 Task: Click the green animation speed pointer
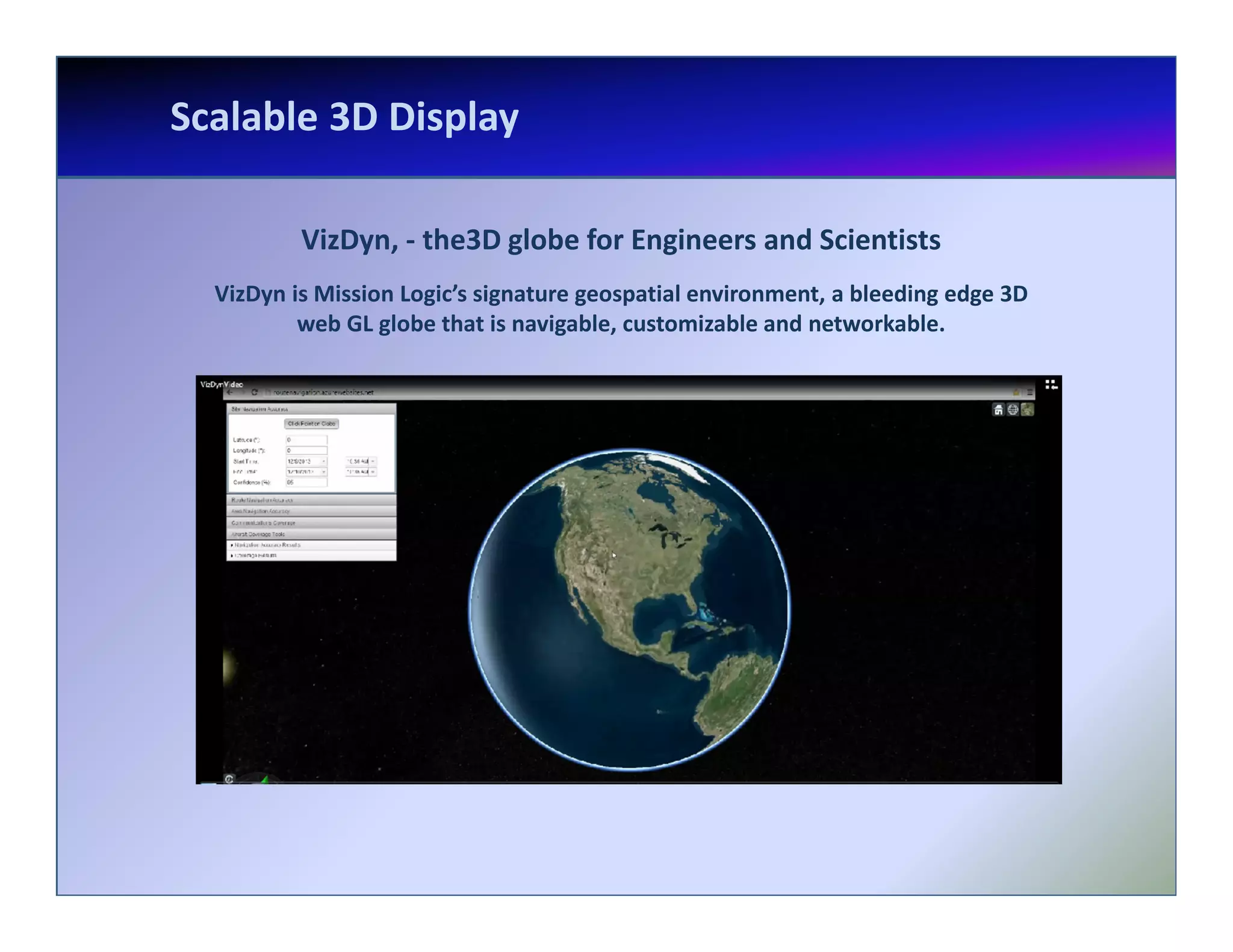click(264, 779)
